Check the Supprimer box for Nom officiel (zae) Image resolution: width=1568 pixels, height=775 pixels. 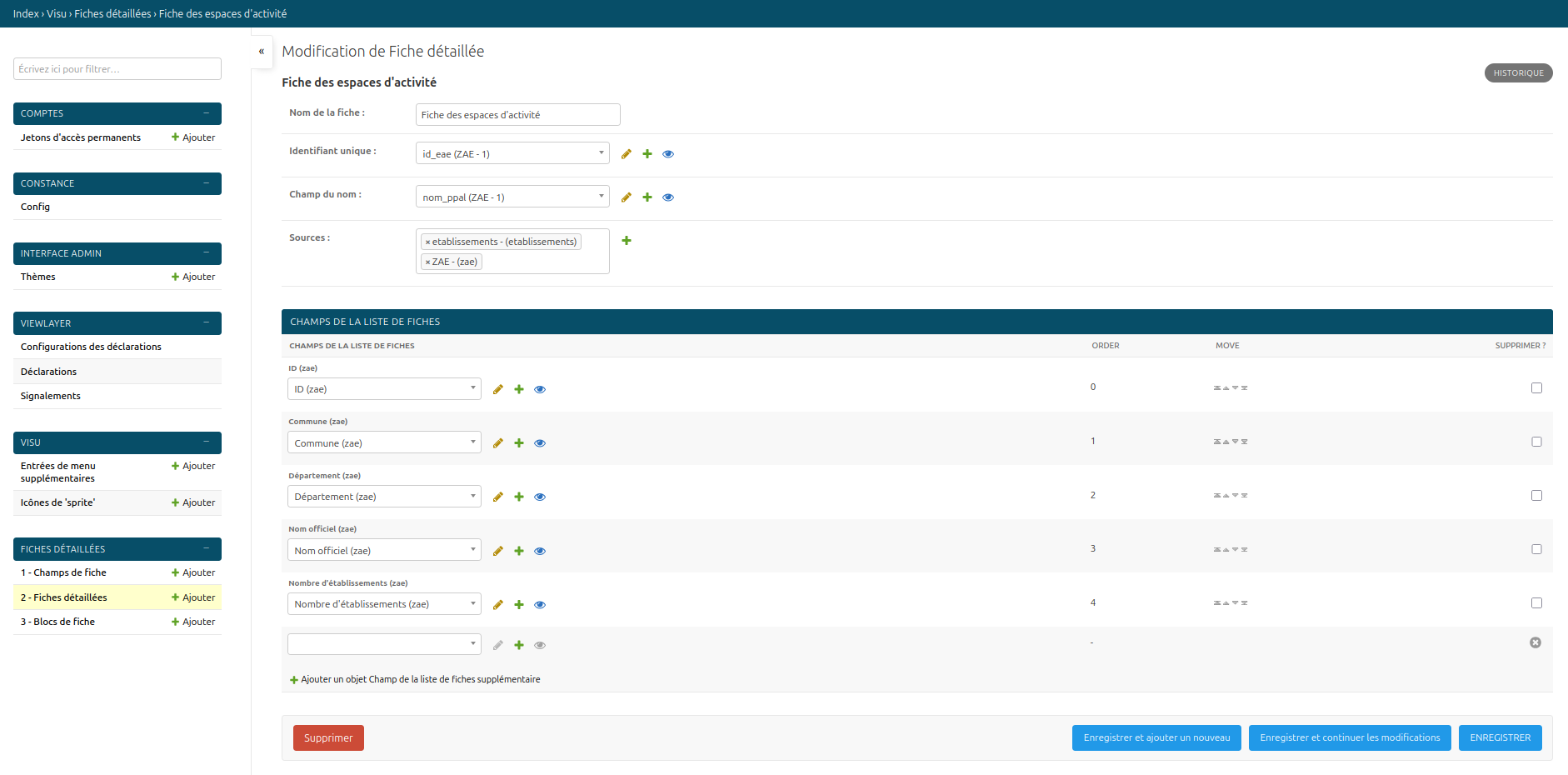pyautogui.click(x=1536, y=549)
